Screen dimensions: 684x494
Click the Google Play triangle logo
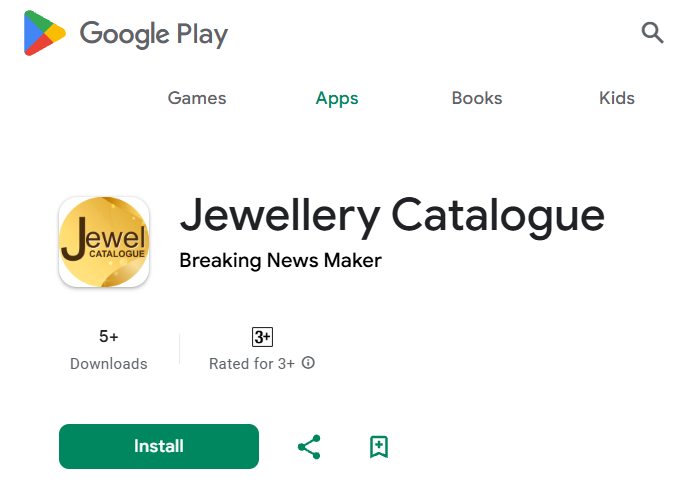tap(44, 33)
